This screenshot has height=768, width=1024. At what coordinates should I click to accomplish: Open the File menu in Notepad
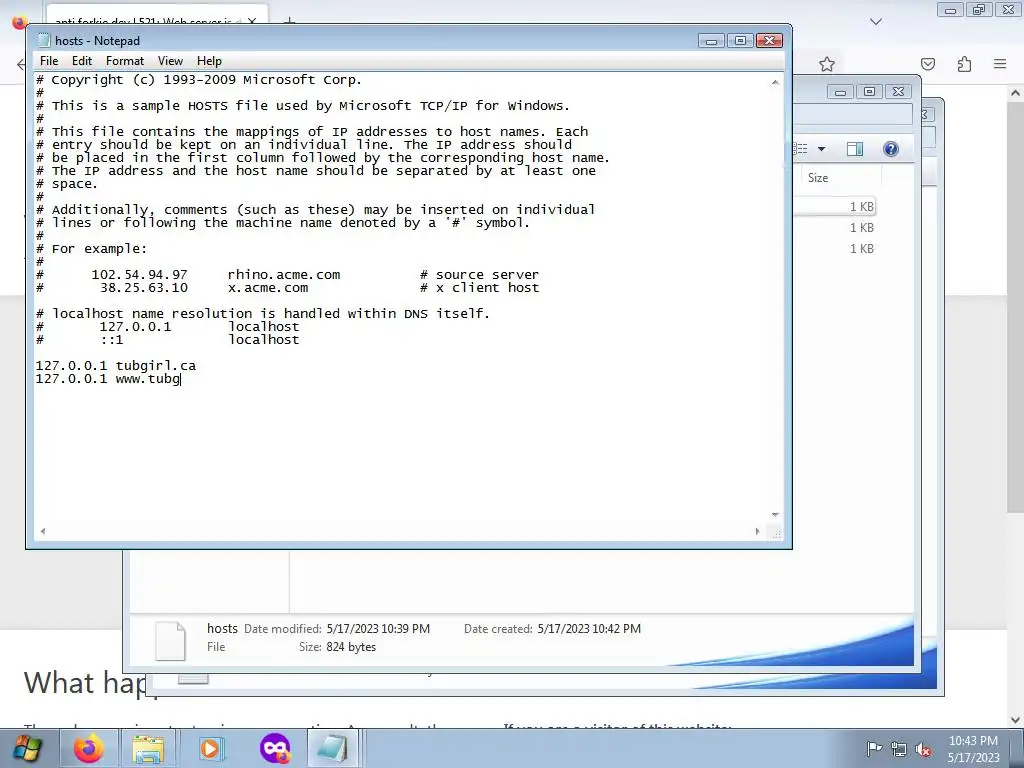pos(49,61)
